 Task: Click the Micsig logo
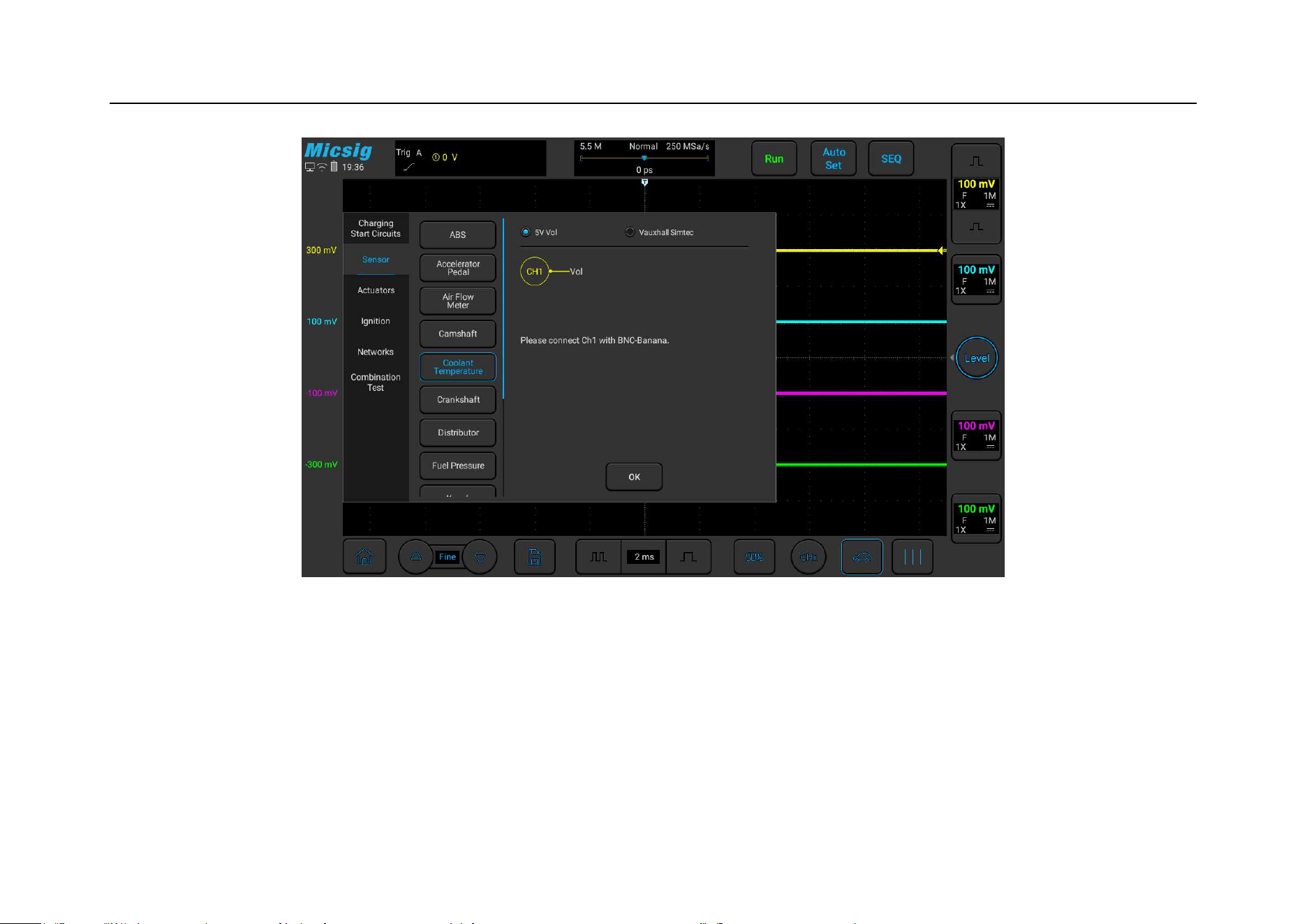(338, 151)
